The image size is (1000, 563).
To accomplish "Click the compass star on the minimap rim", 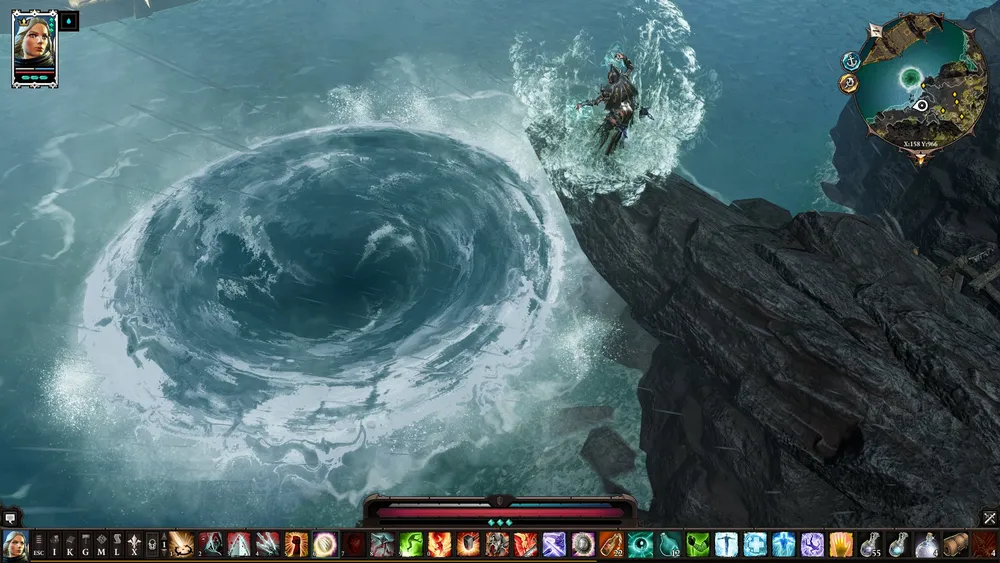I will 875,31.
